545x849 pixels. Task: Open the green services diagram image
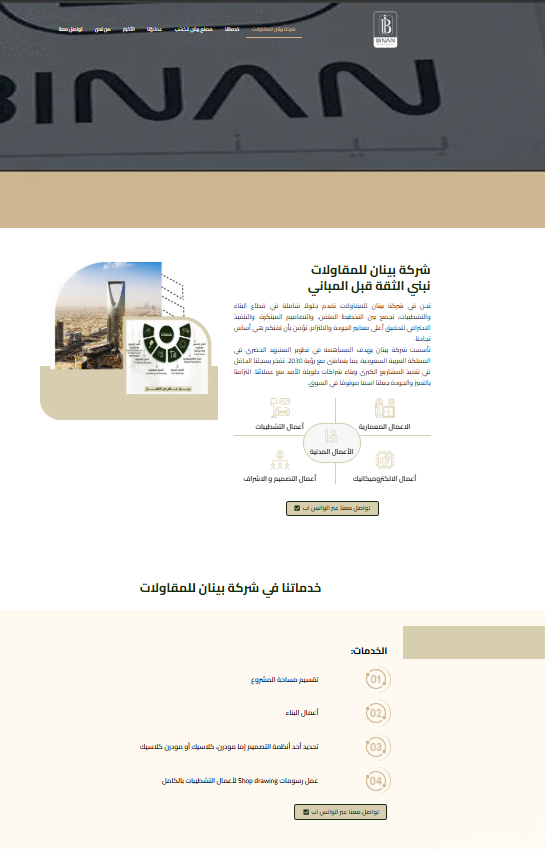(167, 356)
